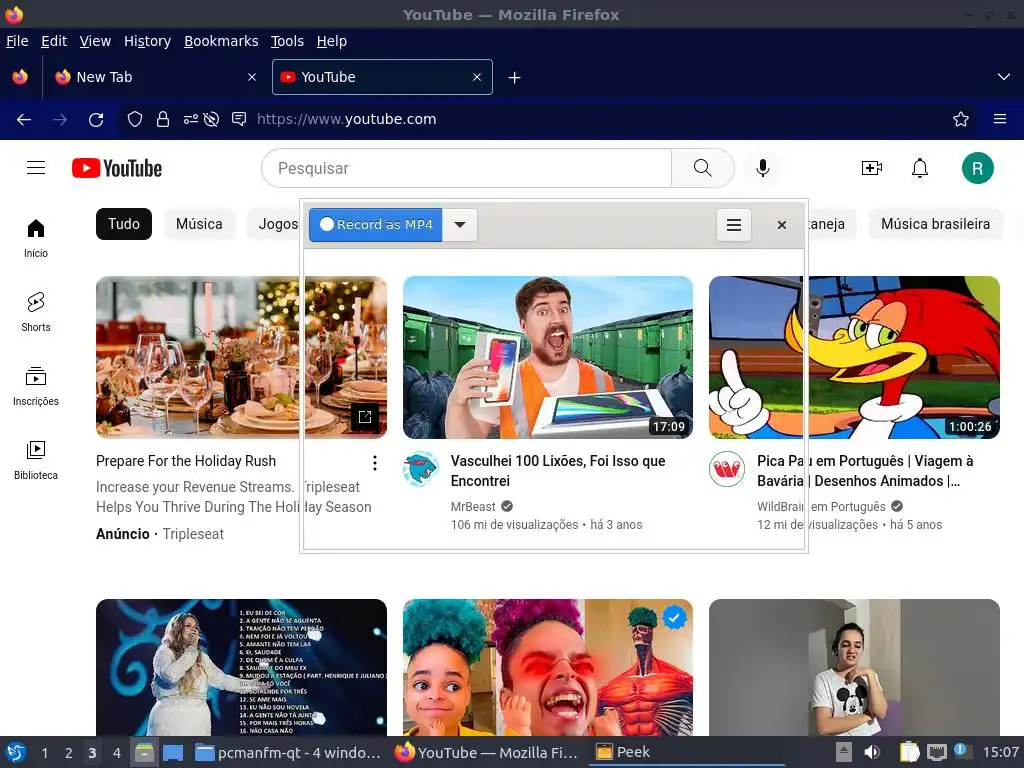
Task: Close the New Tab tab
Action: (x=251, y=77)
